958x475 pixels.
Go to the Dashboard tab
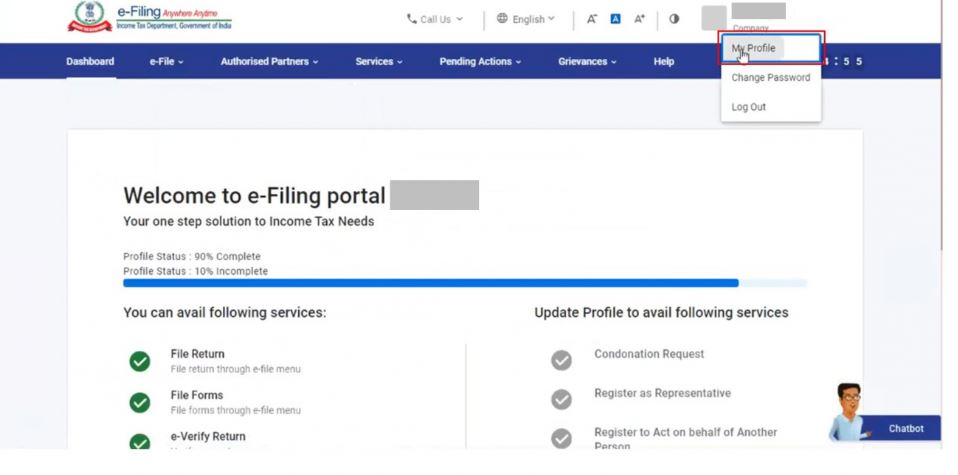pos(90,62)
